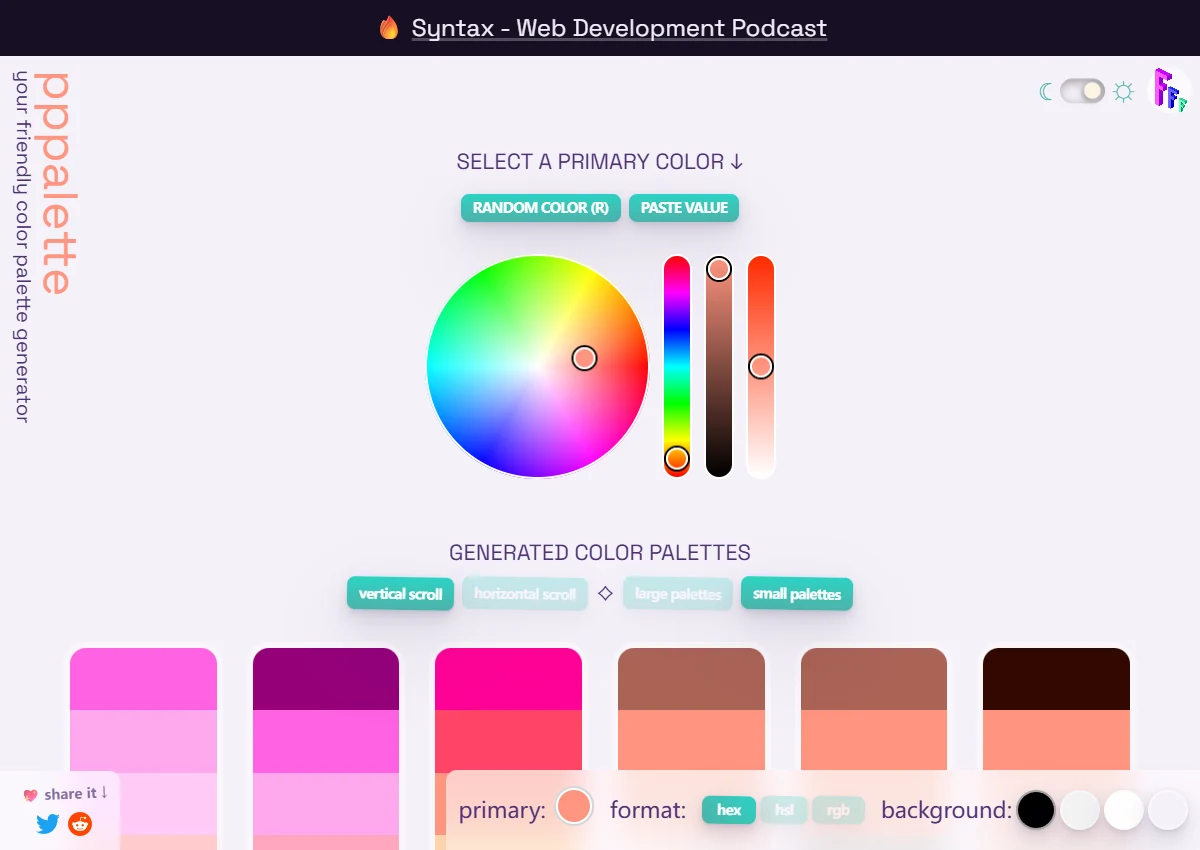Select the hot pink palette top swatch
Image resolution: width=1200 pixels, height=850 pixels.
coord(508,679)
